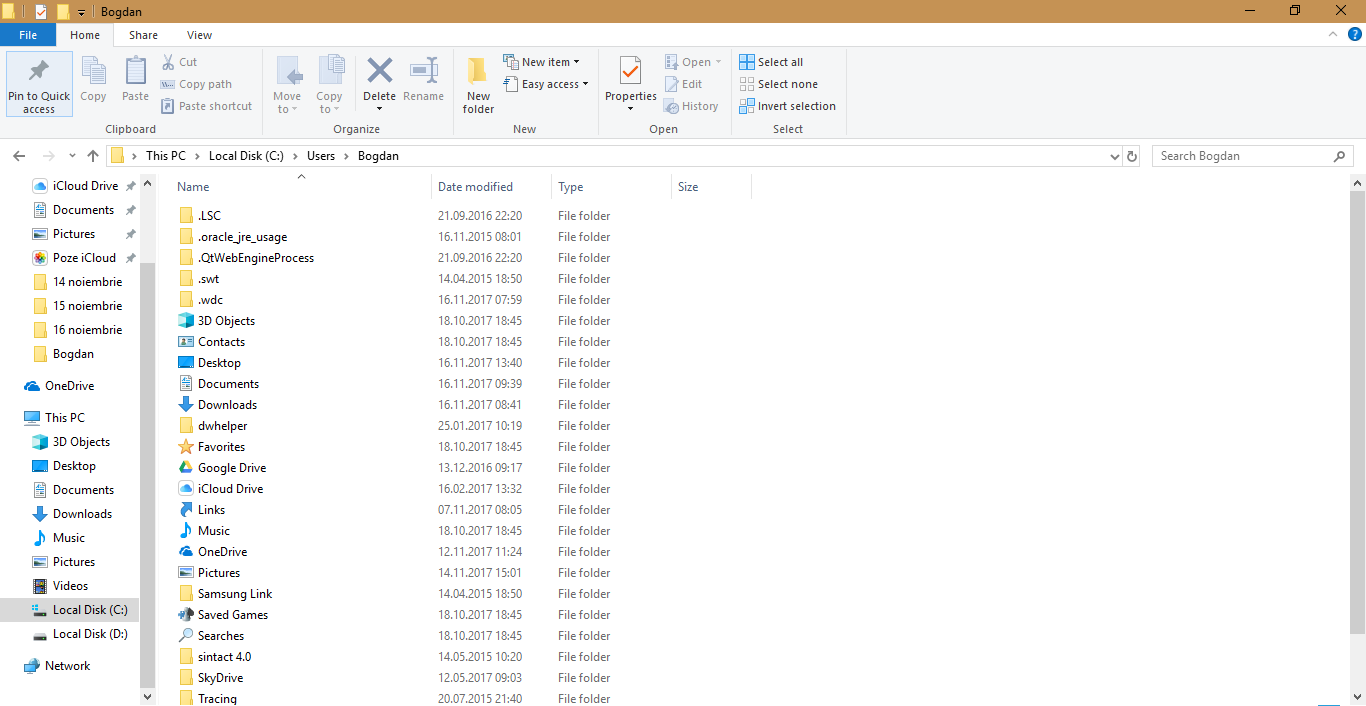Open the Google Drive folder in file list
Image resolution: width=1366 pixels, height=706 pixels.
[231, 468]
